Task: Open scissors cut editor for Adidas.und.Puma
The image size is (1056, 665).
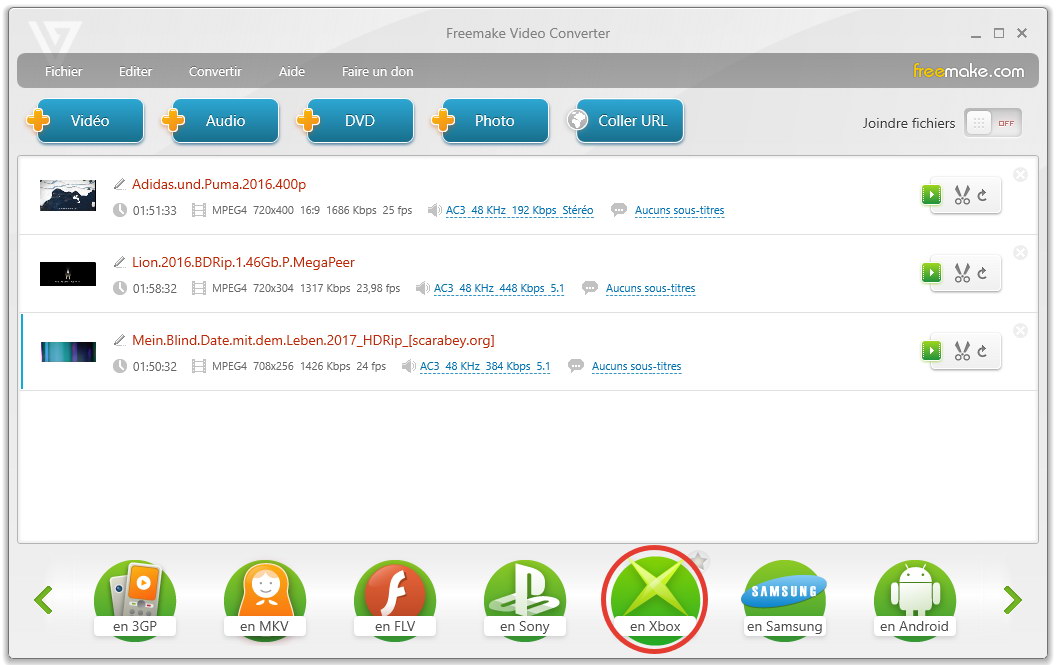Action: [962, 195]
